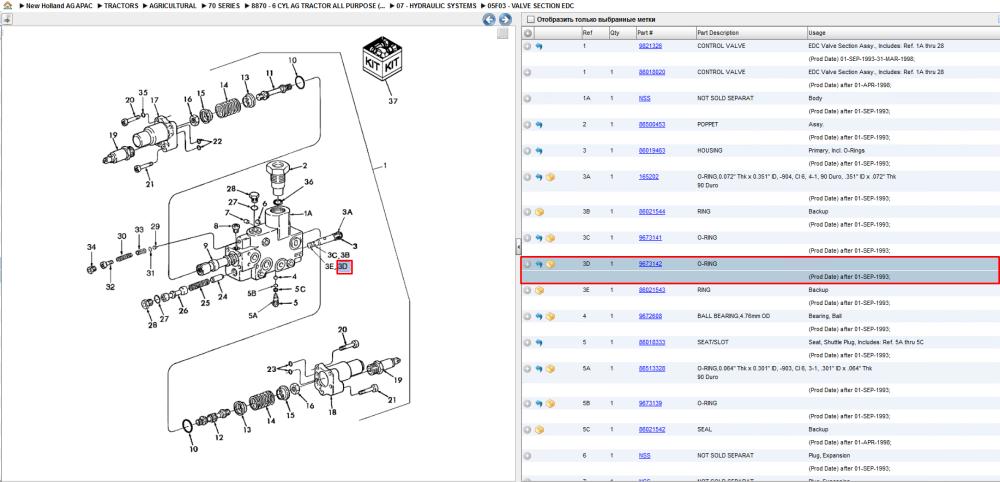Click the add icon for Ref 1A row

(528, 98)
